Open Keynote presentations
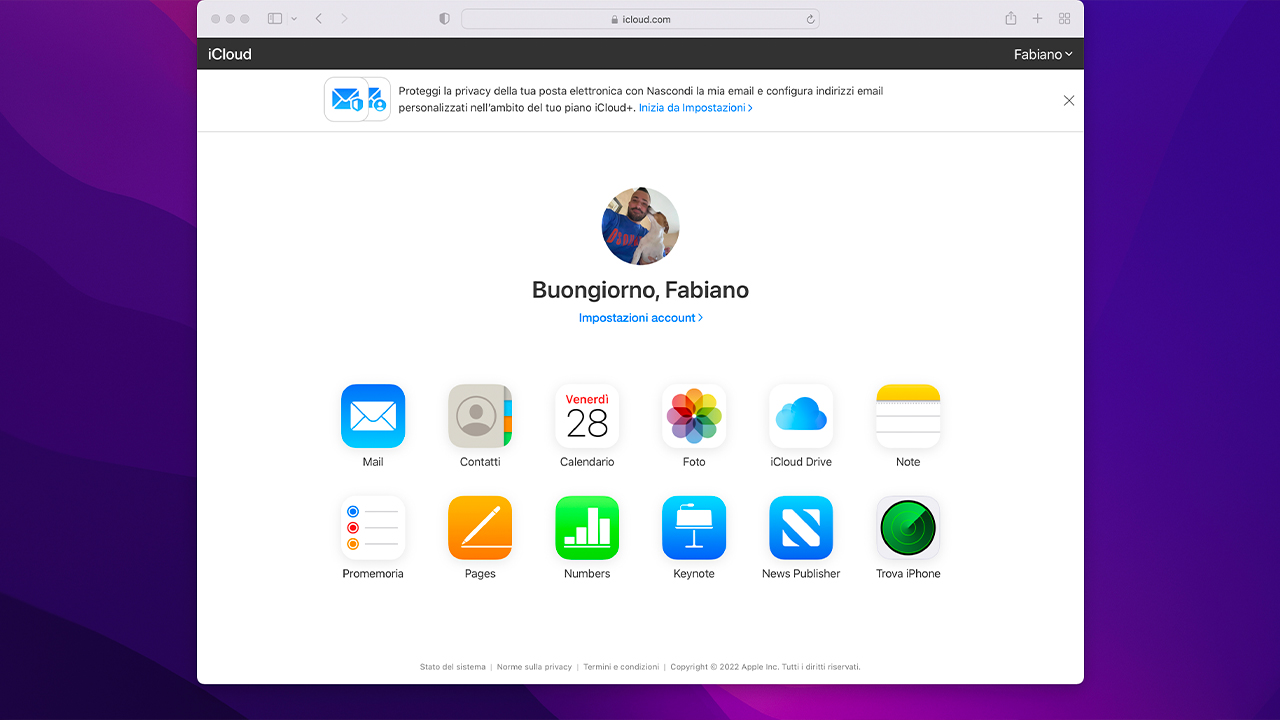Image resolution: width=1280 pixels, height=720 pixels. coord(694,527)
